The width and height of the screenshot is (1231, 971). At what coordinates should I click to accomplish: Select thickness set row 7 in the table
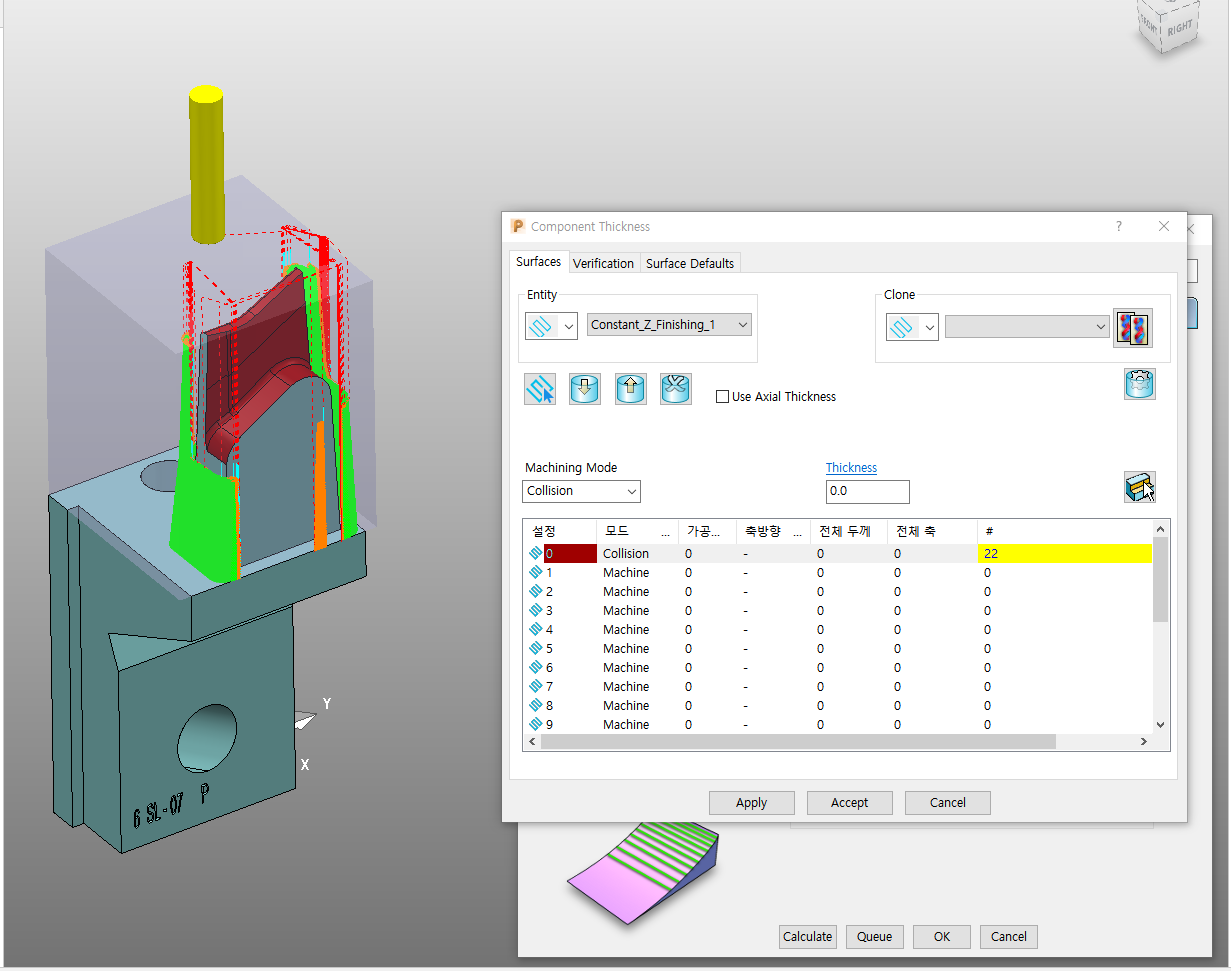tap(626, 686)
